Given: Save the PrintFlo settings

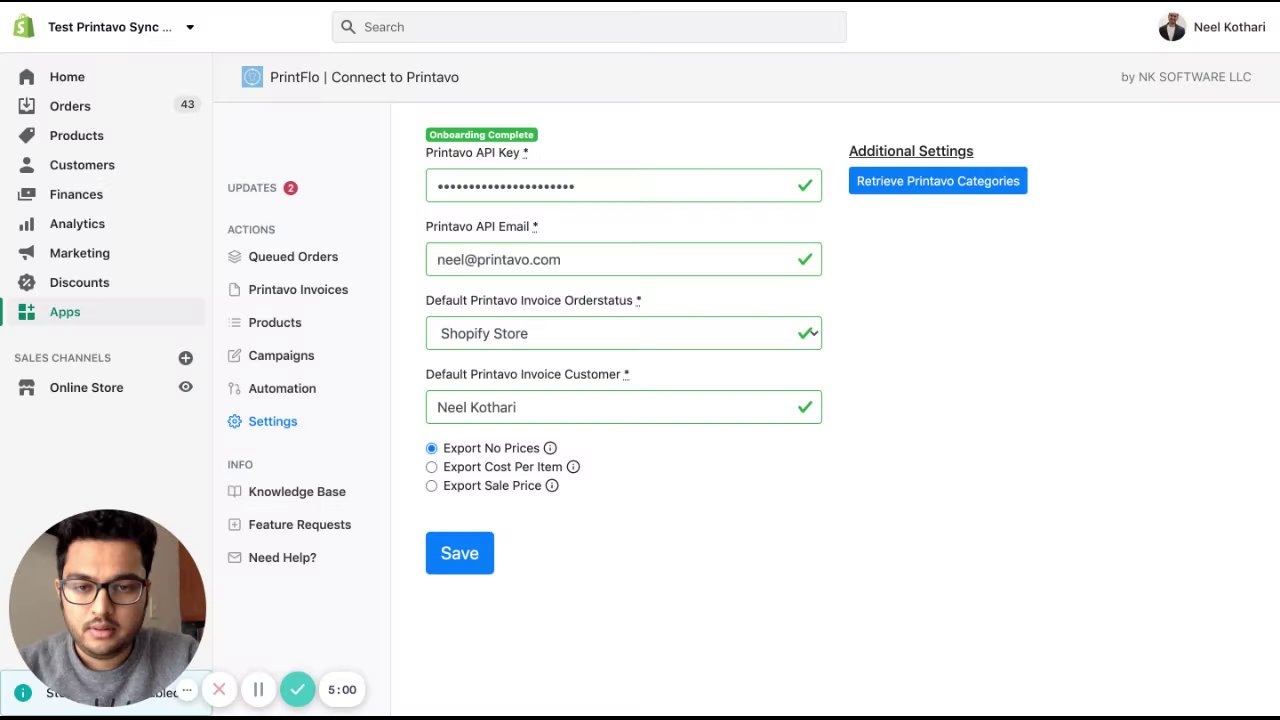Looking at the screenshot, I should click(460, 553).
